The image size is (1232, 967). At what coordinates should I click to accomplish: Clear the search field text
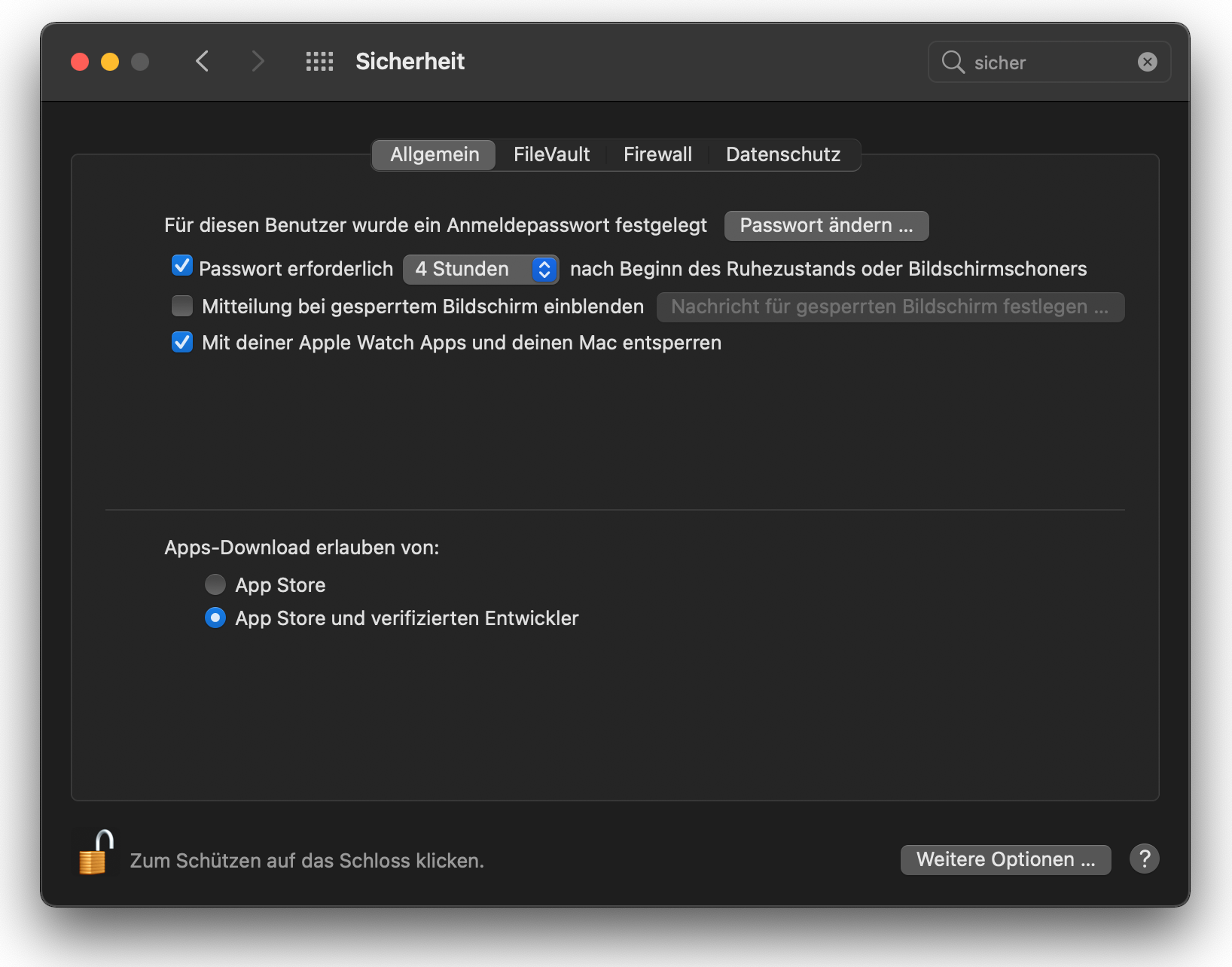tap(1147, 62)
